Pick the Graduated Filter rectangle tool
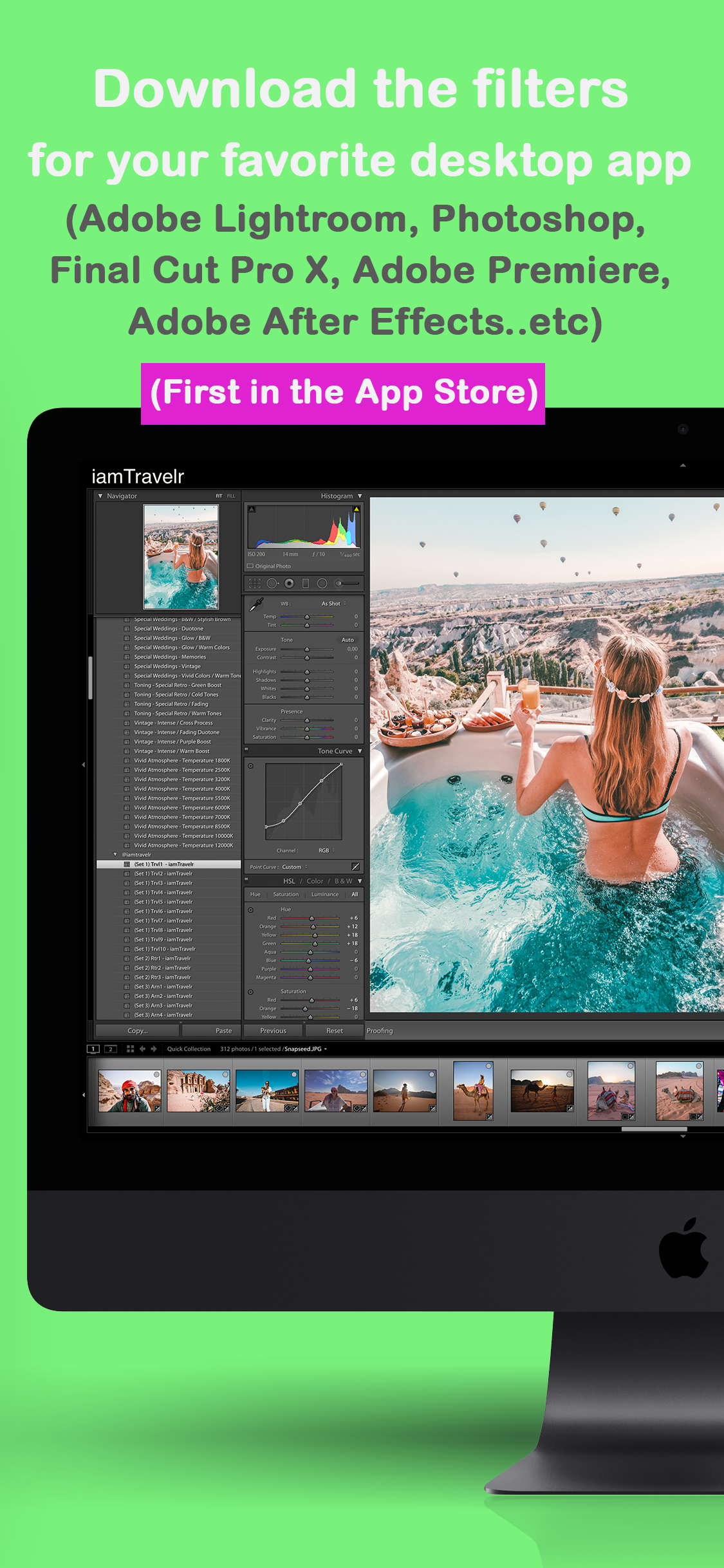The width and height of the screenshot is (724, 1568). [306, 583]
